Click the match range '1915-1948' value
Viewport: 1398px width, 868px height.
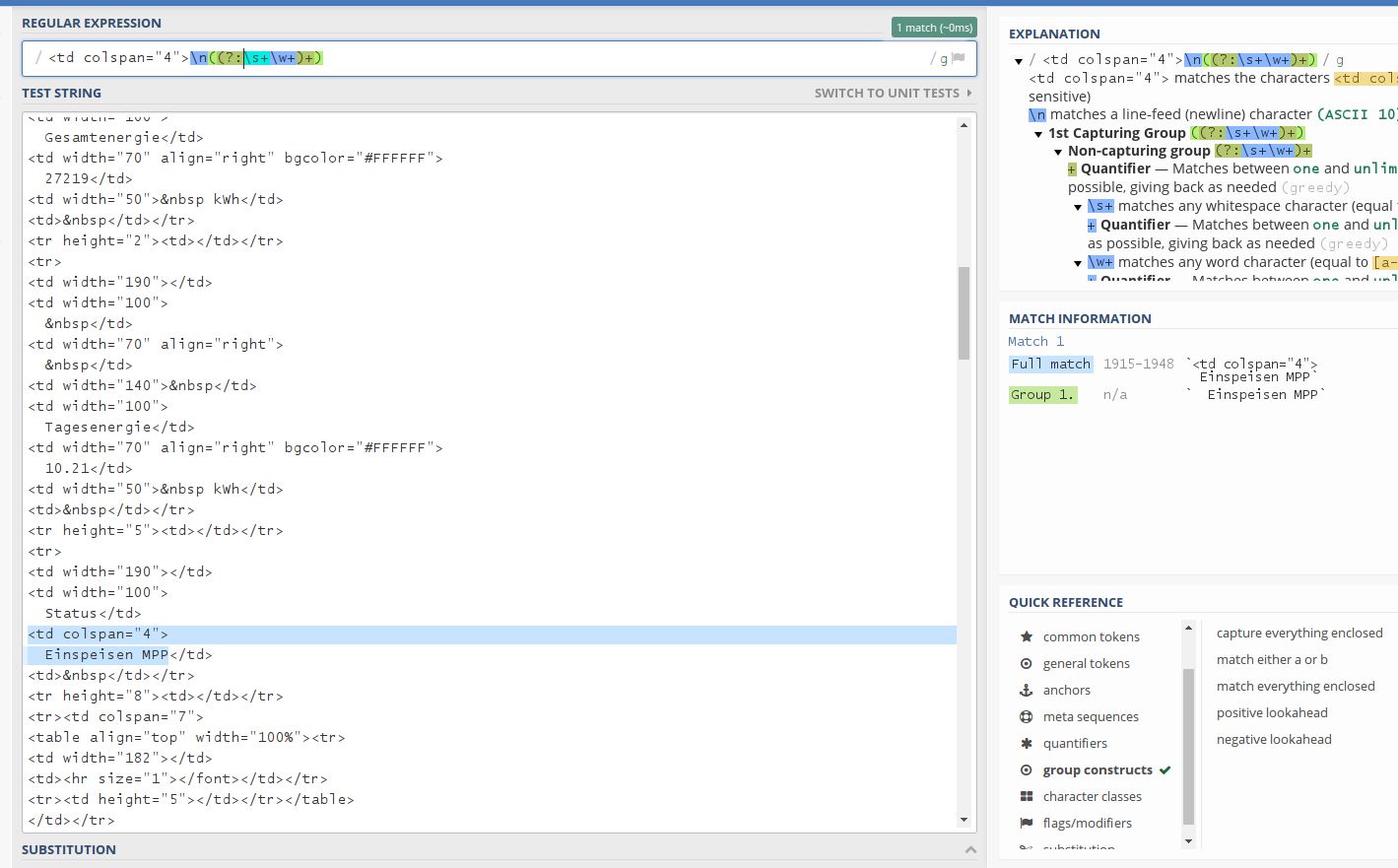tap(1138, 364)
